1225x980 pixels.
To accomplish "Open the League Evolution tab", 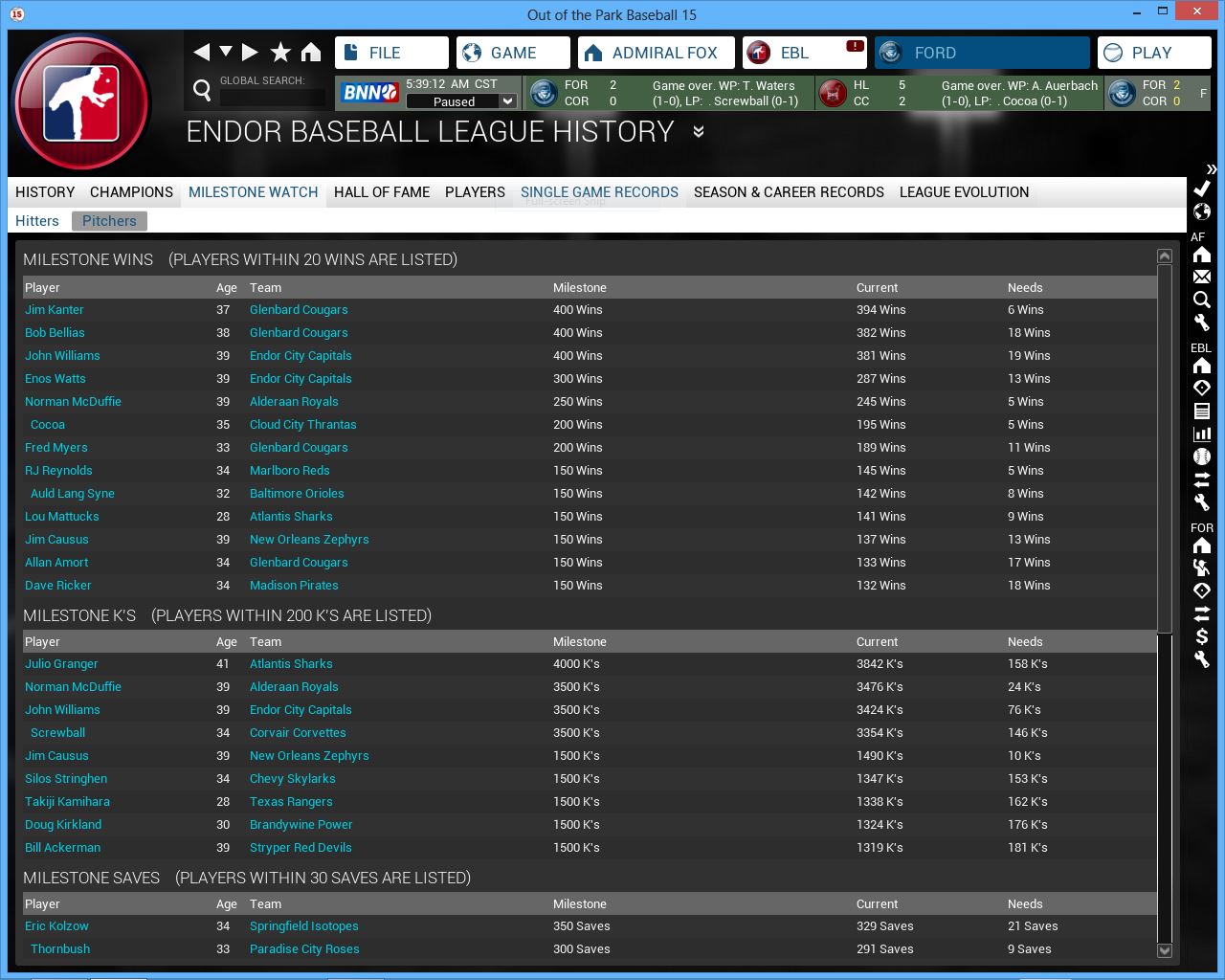I will tap(964, 192).
